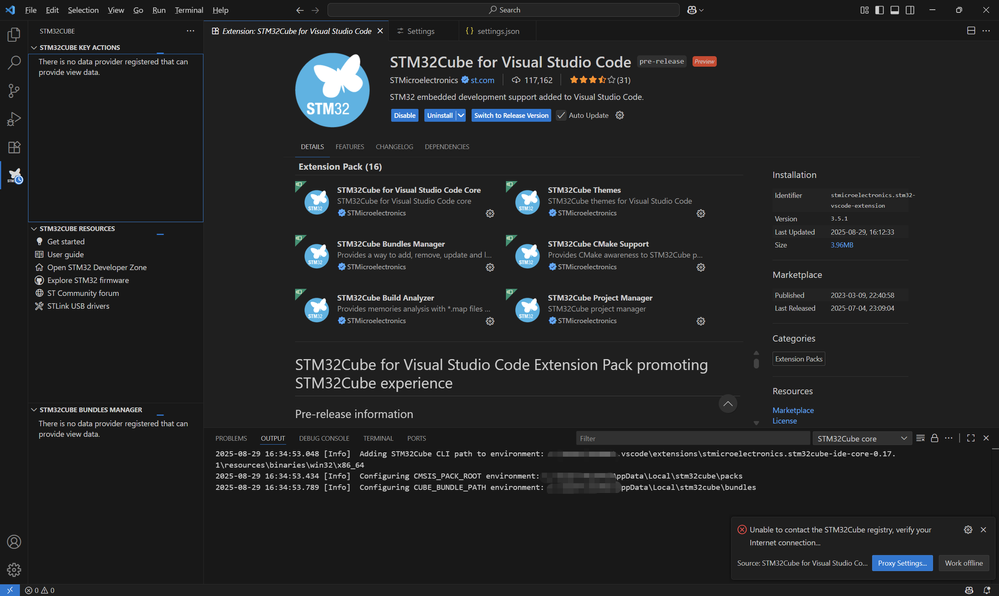
Task: Open More Actions in STM32CUBE sidebar header
Action: [x=190, y=31]
